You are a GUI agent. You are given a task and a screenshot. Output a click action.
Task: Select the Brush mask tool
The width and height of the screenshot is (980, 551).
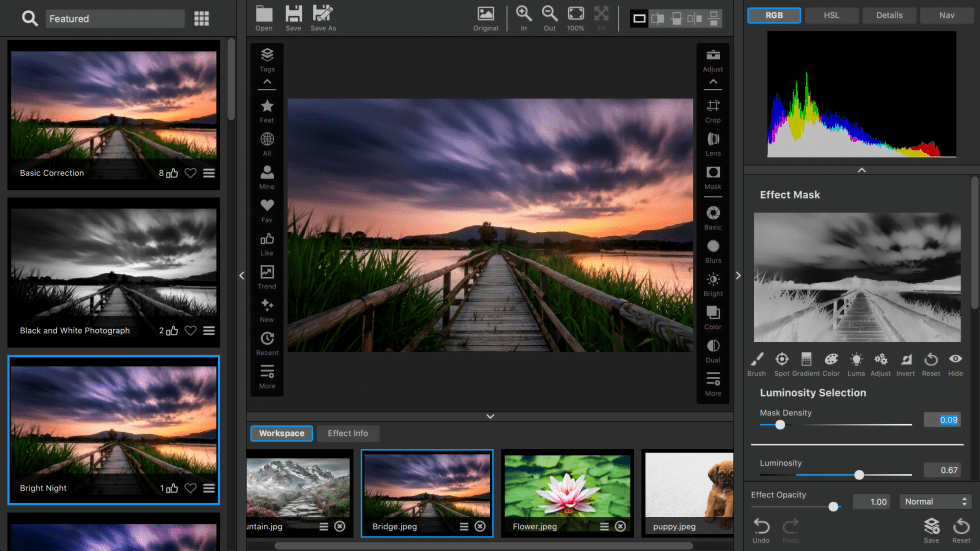(x=756, y=359)
